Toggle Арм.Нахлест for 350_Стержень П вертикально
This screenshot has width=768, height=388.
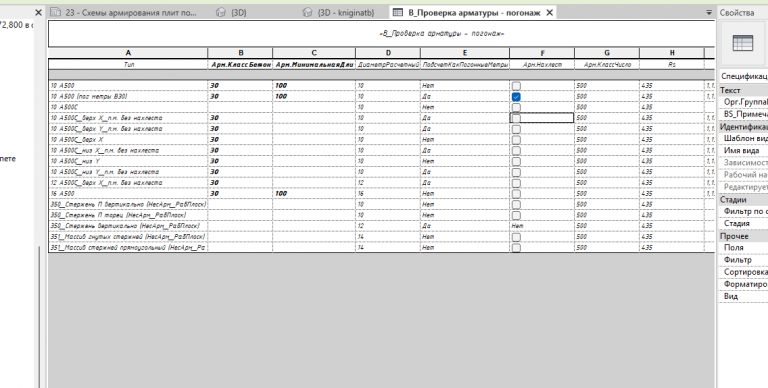(516, 204)
